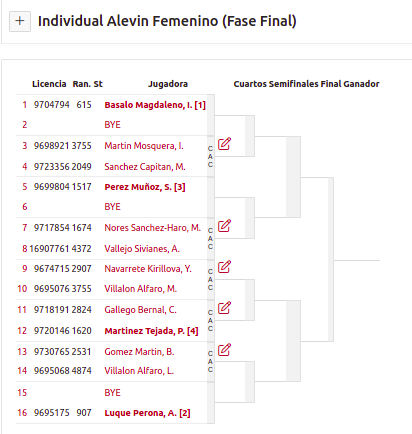Select player Martin Mosquera, I.

[x=144, y=146]
